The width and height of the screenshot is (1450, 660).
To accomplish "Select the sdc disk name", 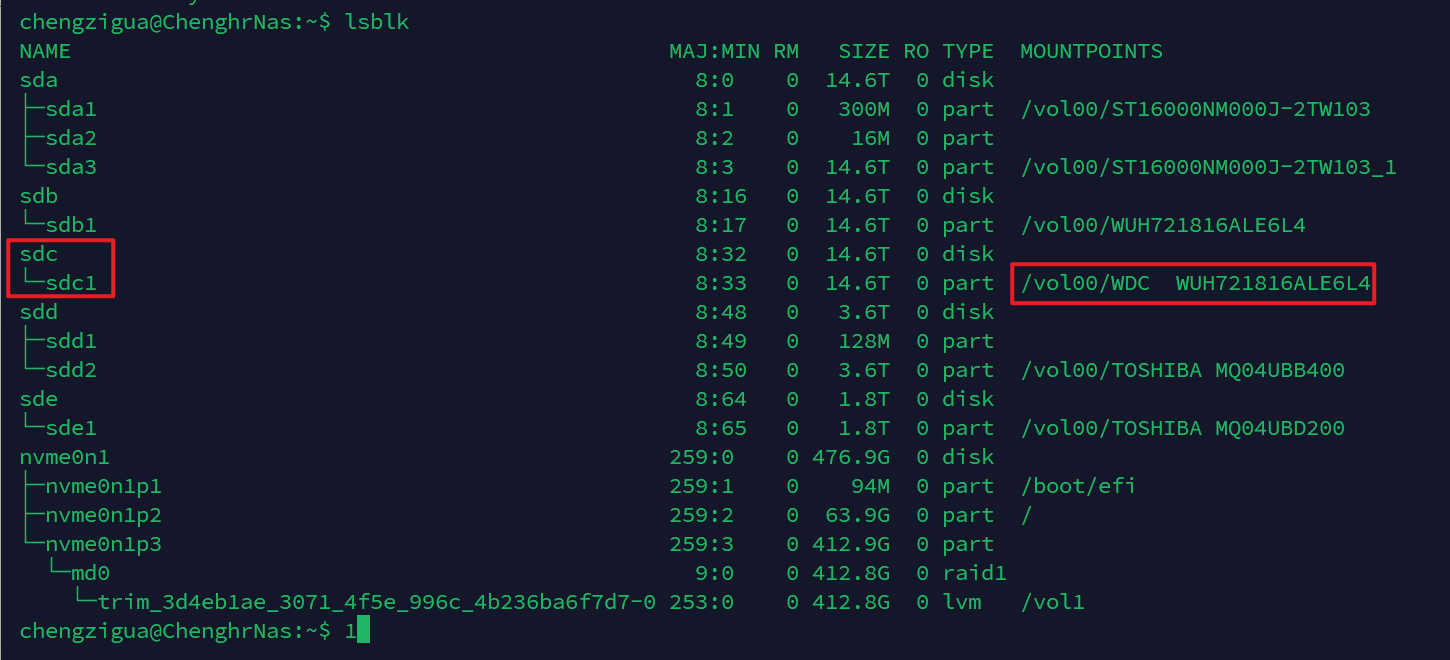I will pyautogui.click(x=39, y=254).
